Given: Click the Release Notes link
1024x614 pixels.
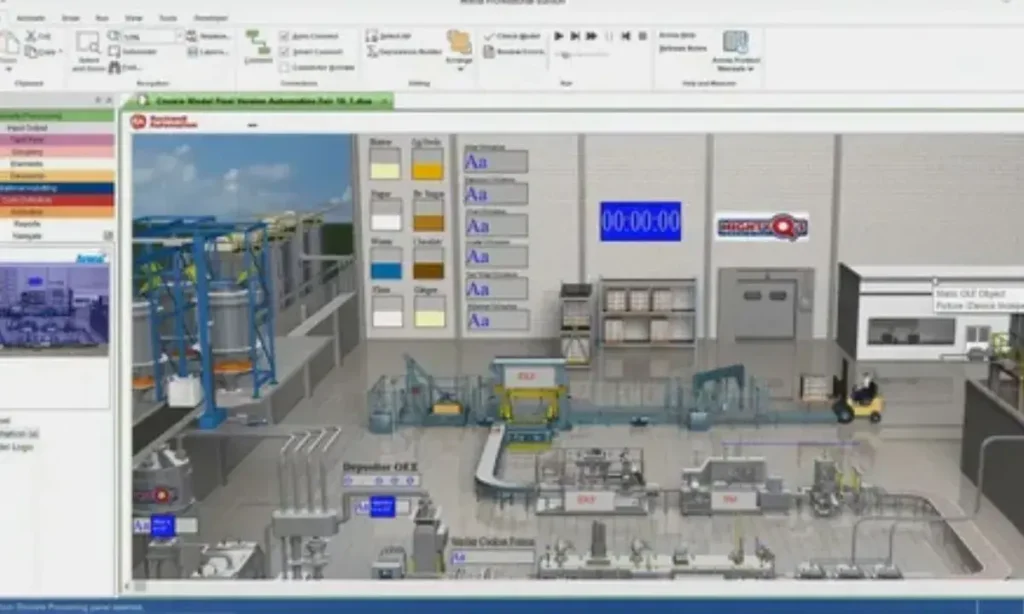Looking at the screenshot, I should tap(683, 48).
